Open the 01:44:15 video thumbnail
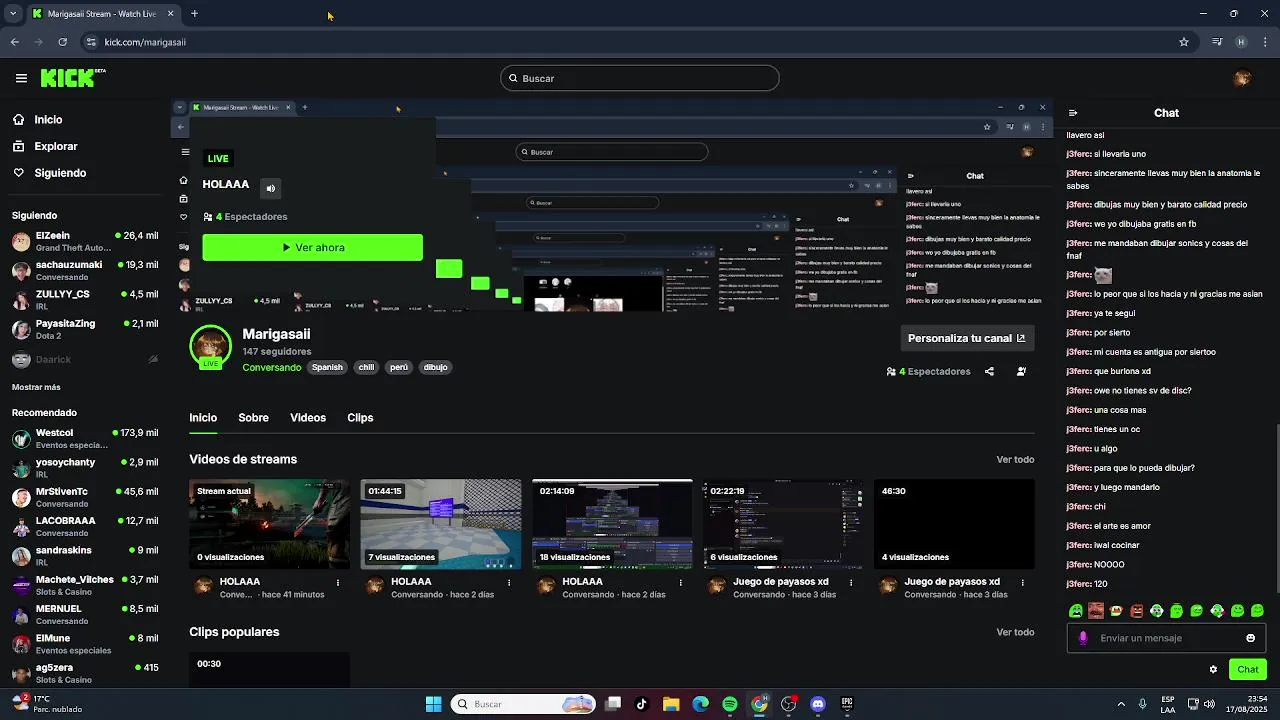 [441, 524]
